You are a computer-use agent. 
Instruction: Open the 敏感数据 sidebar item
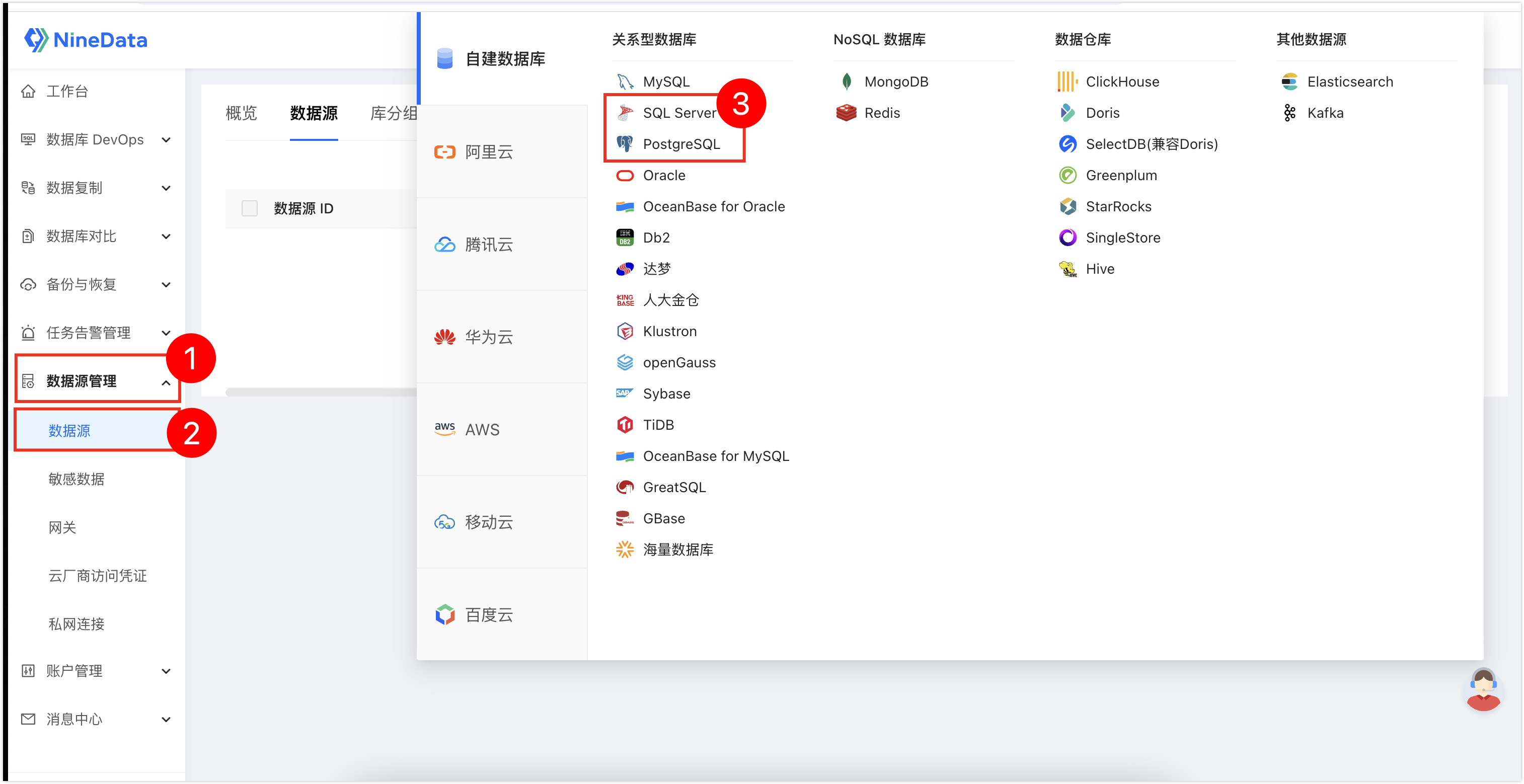[77, 479]
